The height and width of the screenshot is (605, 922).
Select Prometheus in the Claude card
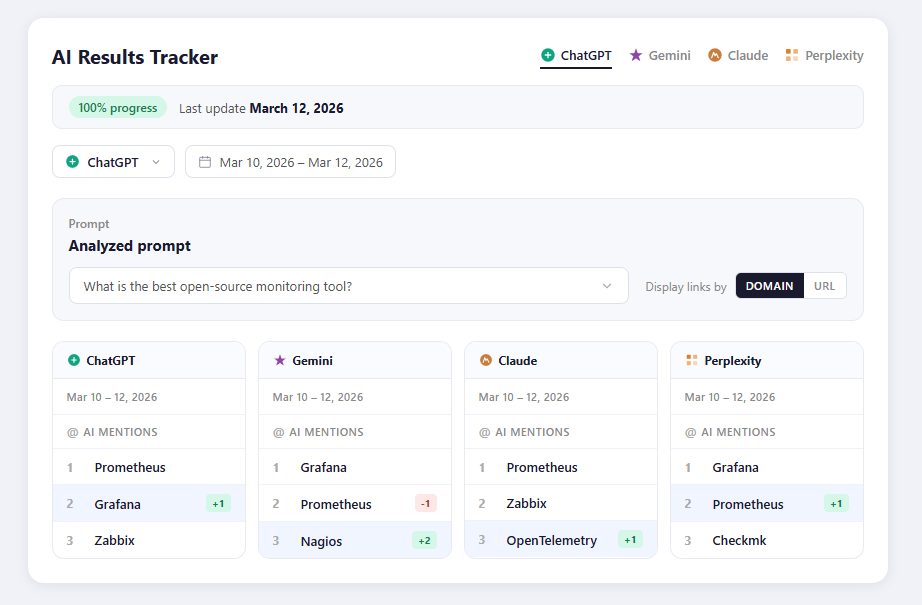coord(561,467)
